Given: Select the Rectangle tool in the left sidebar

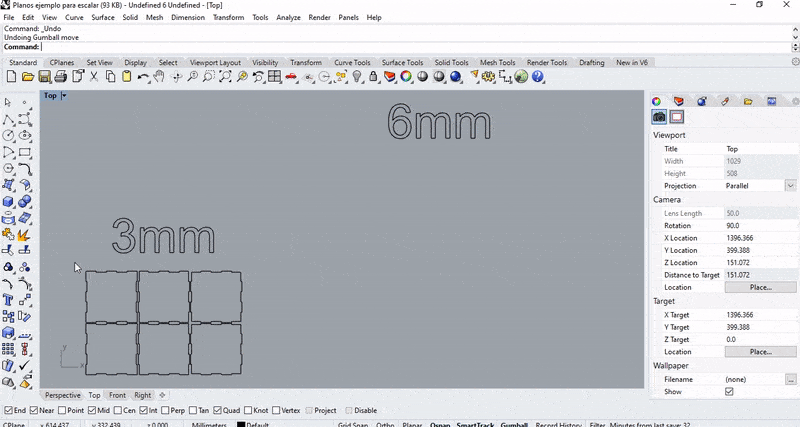Looking at the screenshot, I should [24, 152].
